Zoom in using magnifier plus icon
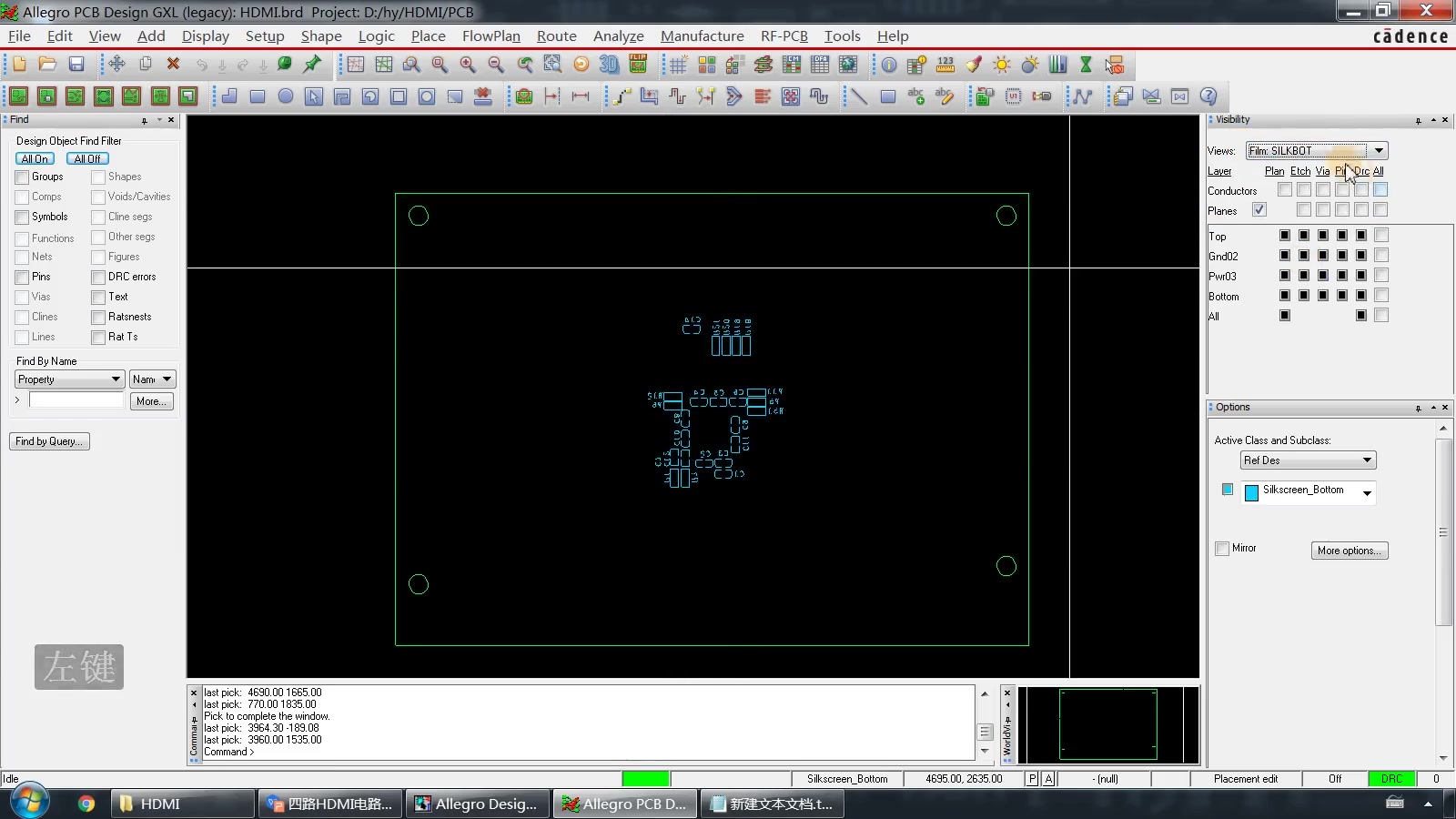The height and width of the screenshot is (819, 1456). [x=468, y=65]
